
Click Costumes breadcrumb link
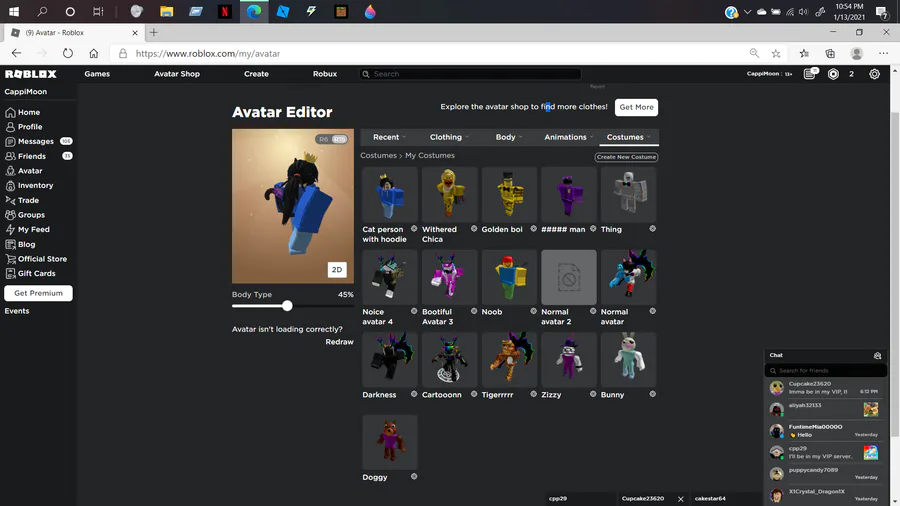tap(378, 155)
